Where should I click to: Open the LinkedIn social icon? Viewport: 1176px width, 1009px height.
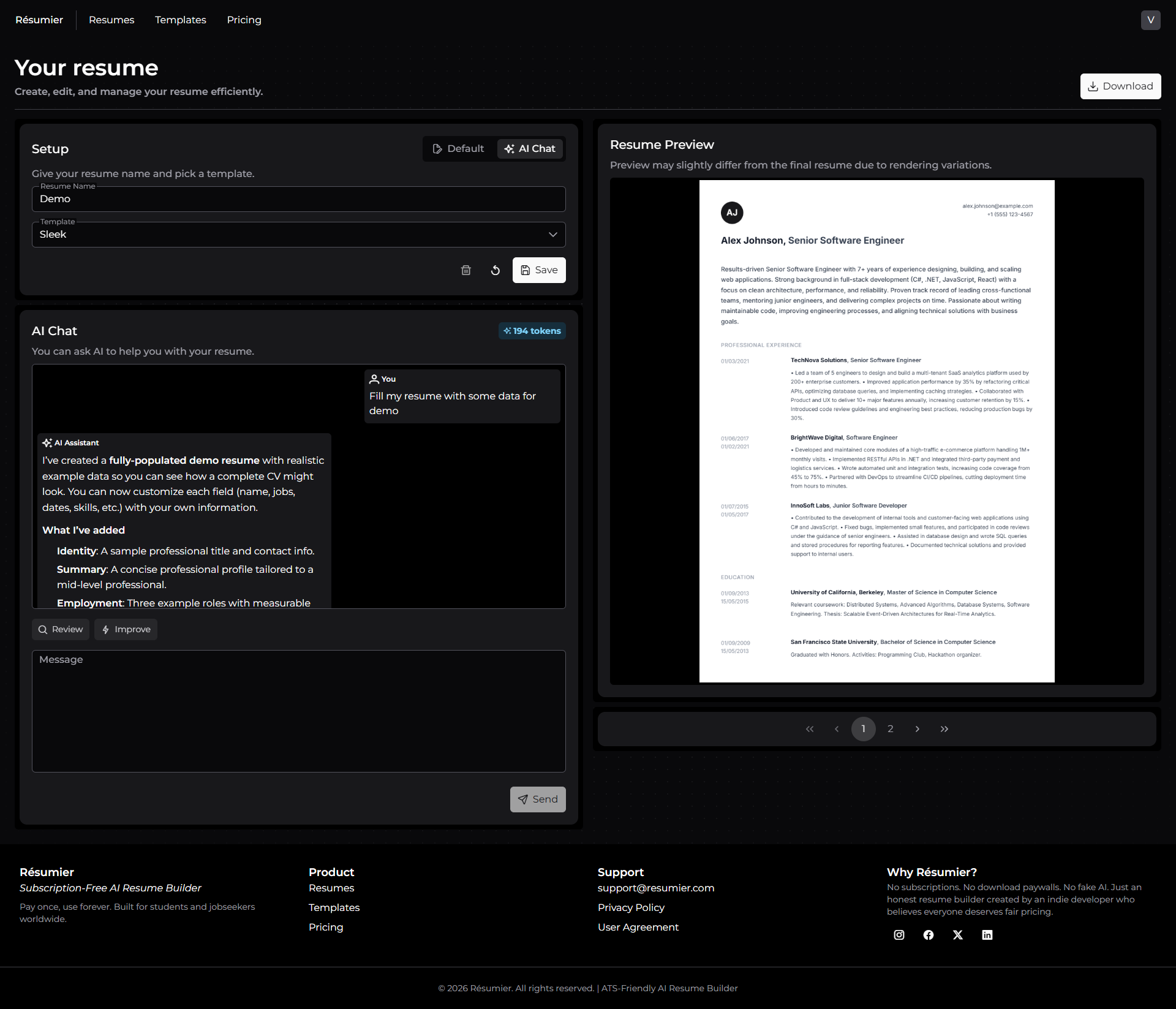coord(987,935)
